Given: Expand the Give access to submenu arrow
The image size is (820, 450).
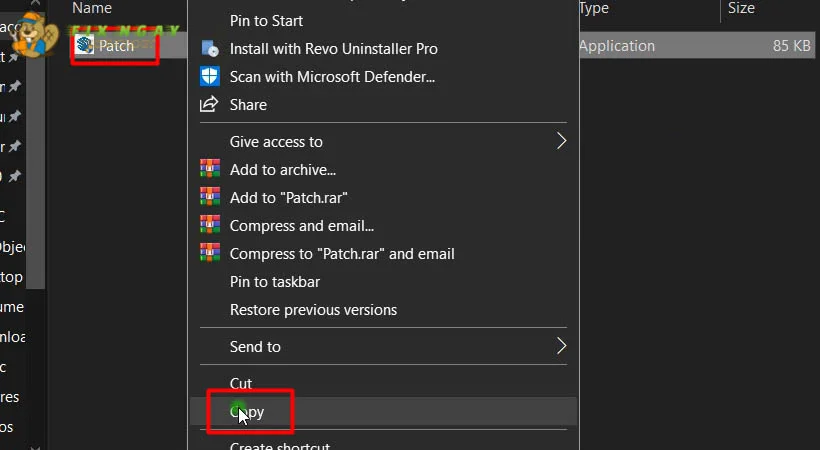Looking at the screenshot, I should coord(561,141).
